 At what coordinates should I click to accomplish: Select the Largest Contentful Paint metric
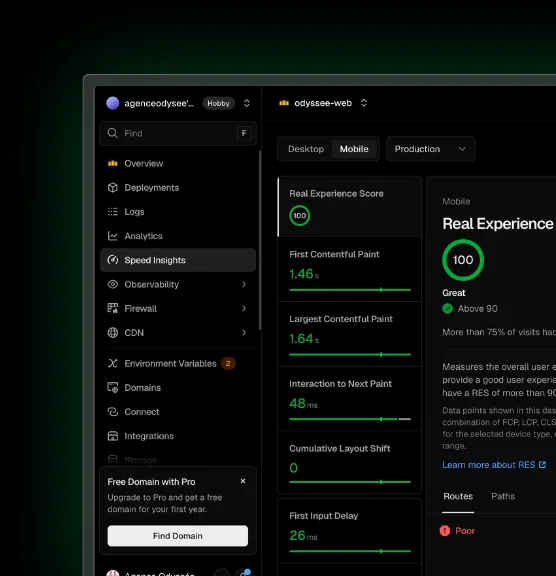(x=350, y=334)
